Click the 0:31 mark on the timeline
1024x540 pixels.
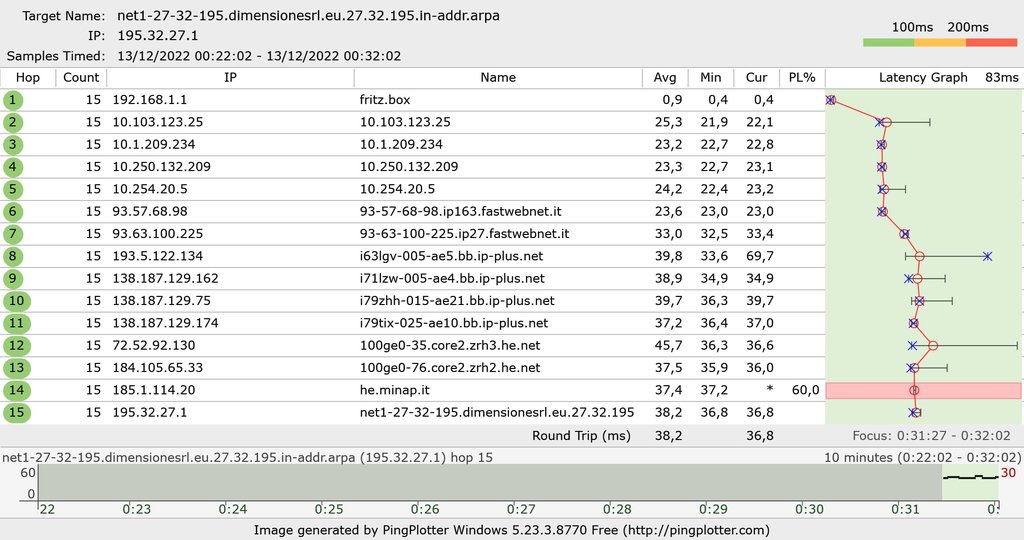[x=905, y=509]
